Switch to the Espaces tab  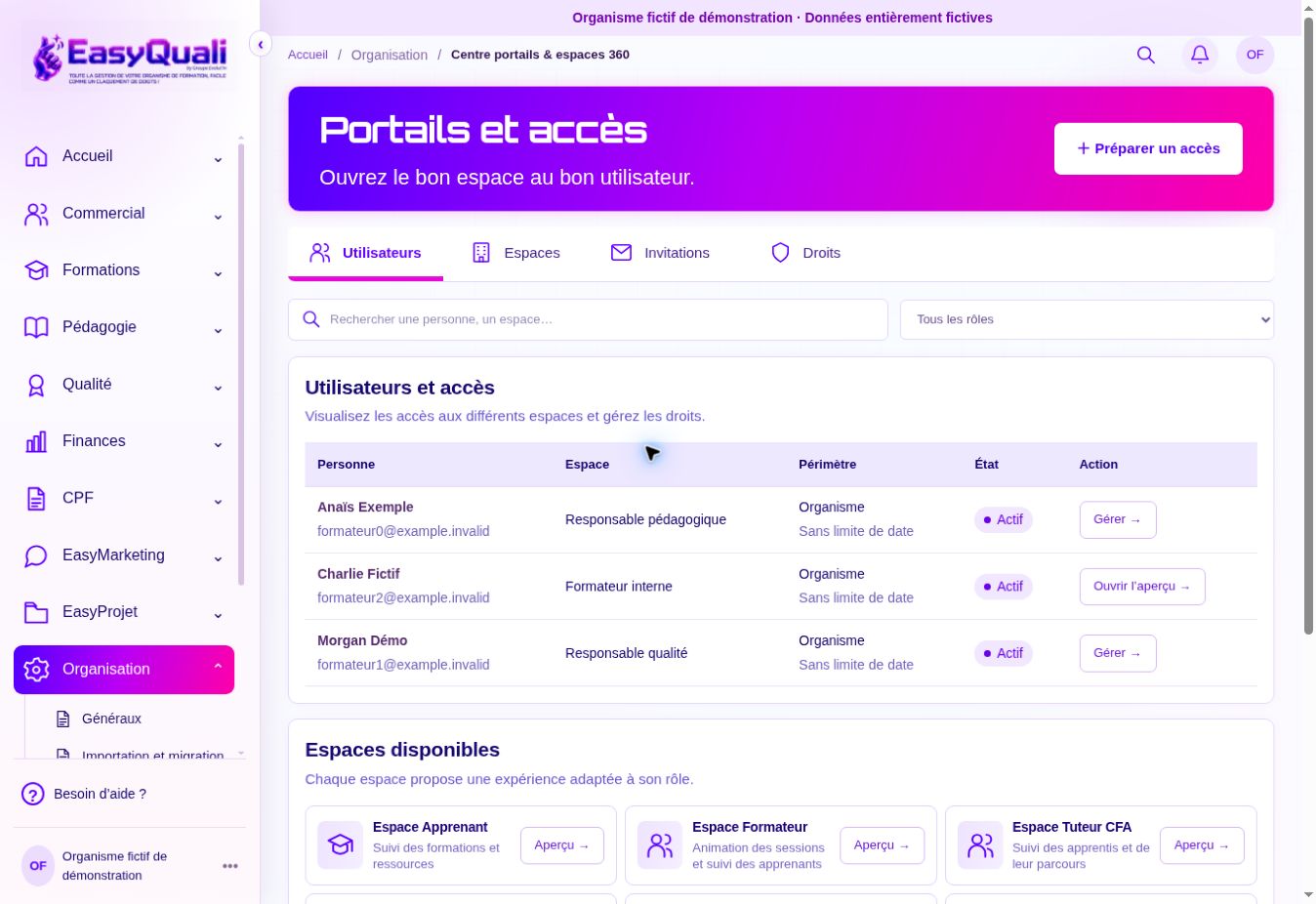point(515,253)
